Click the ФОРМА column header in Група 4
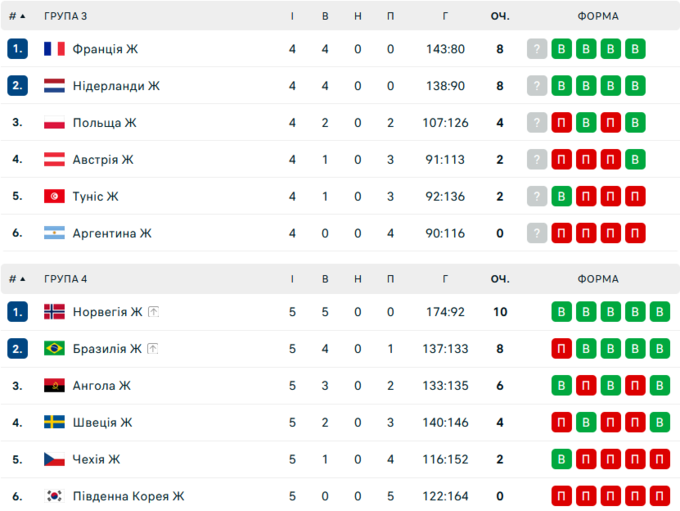Screen dimensions: 680x511 (598, 279)
